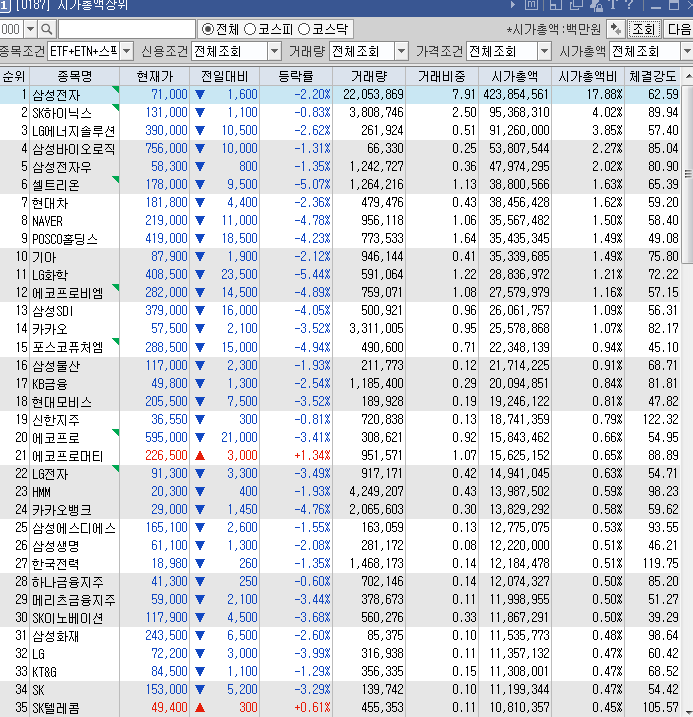Click the screen lock icon in title bar
Viewport: 693px width, 717px height.
[596, 5]
